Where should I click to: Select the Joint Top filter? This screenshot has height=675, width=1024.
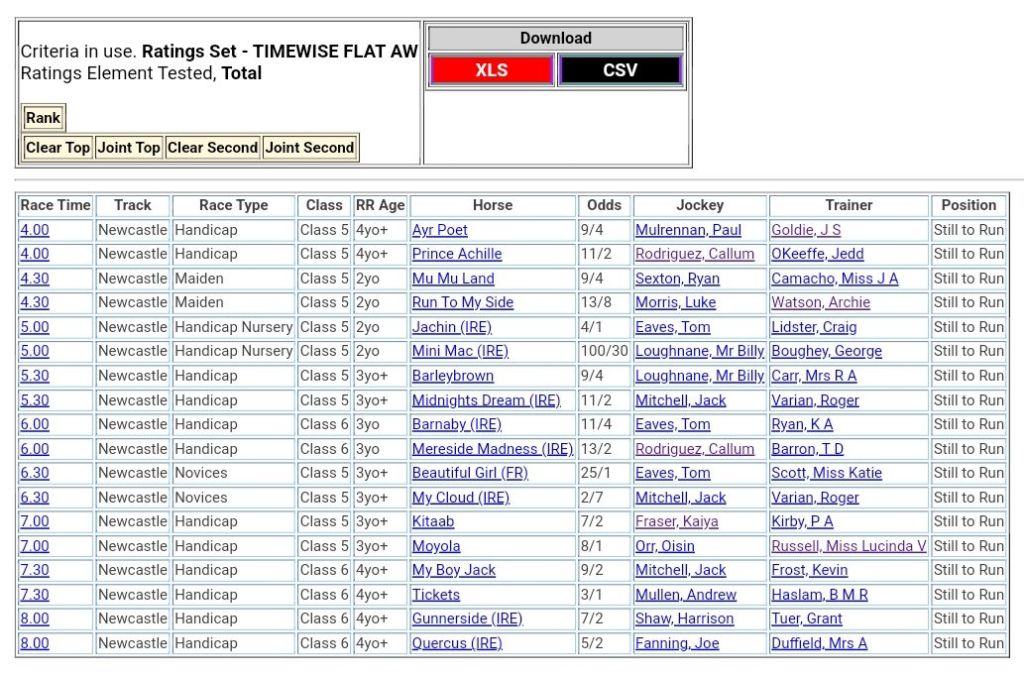click(128, 147)
